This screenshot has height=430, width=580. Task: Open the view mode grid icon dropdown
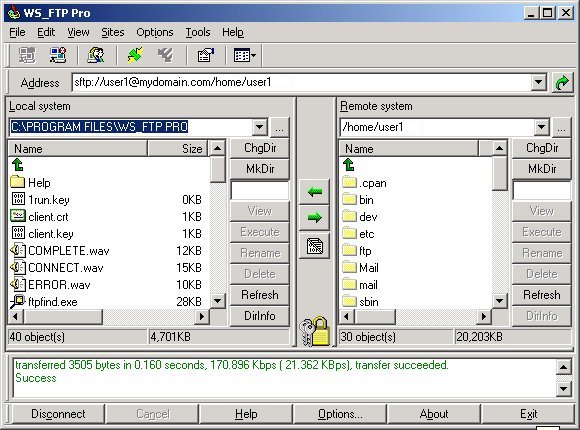pos(245,56)
